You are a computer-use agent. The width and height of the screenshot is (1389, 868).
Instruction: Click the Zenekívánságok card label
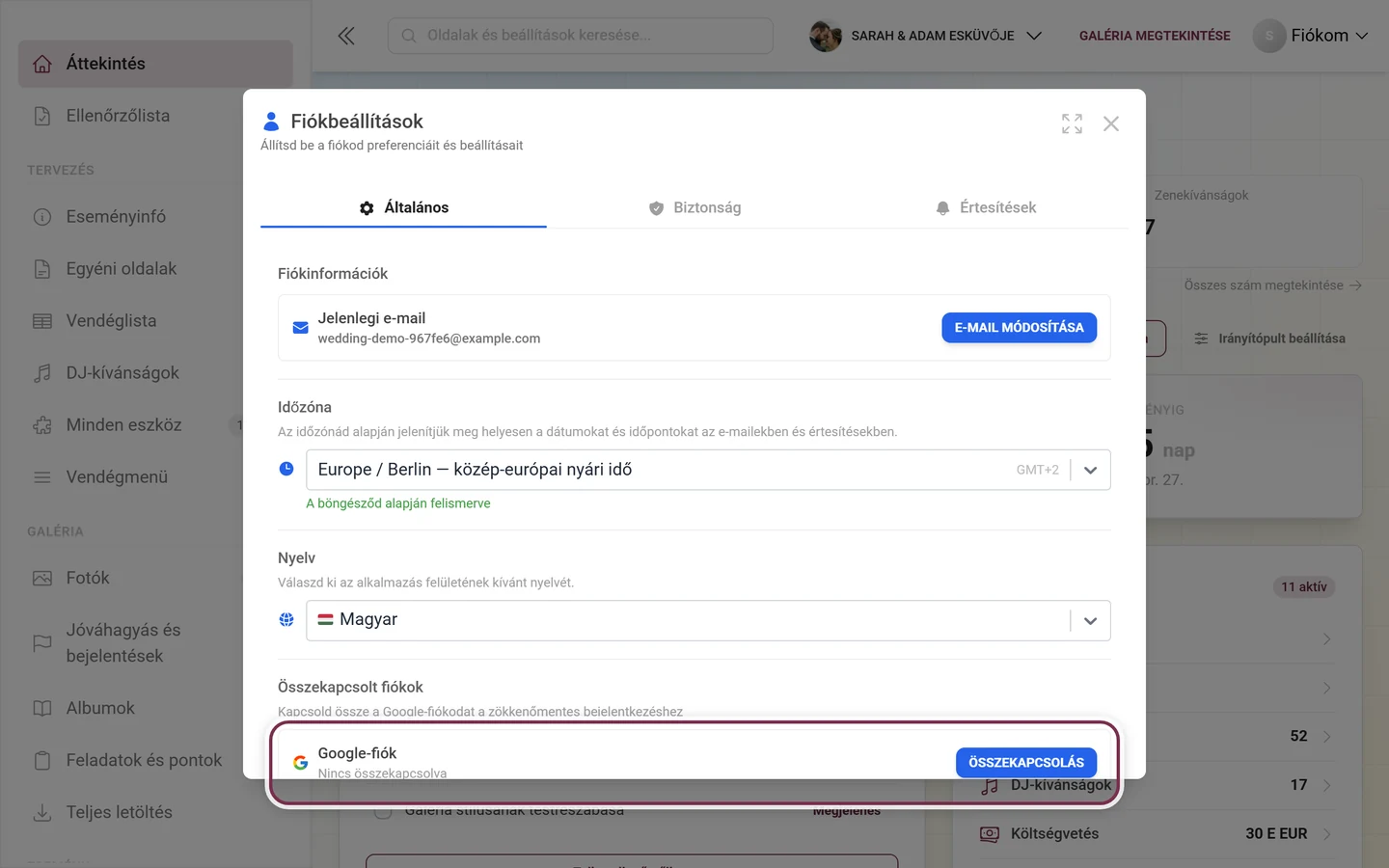click(x=1201, y=196)
